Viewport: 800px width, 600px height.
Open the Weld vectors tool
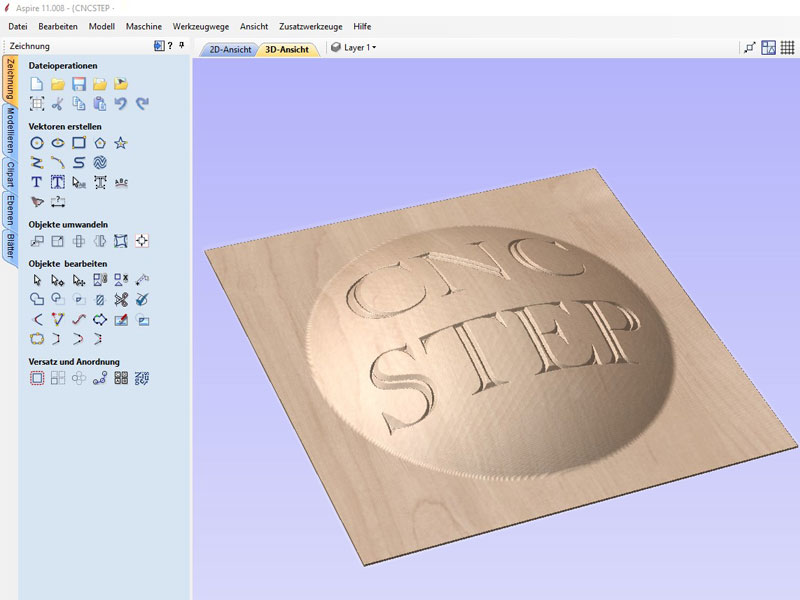pyautogui.click(x=36, y=299)
